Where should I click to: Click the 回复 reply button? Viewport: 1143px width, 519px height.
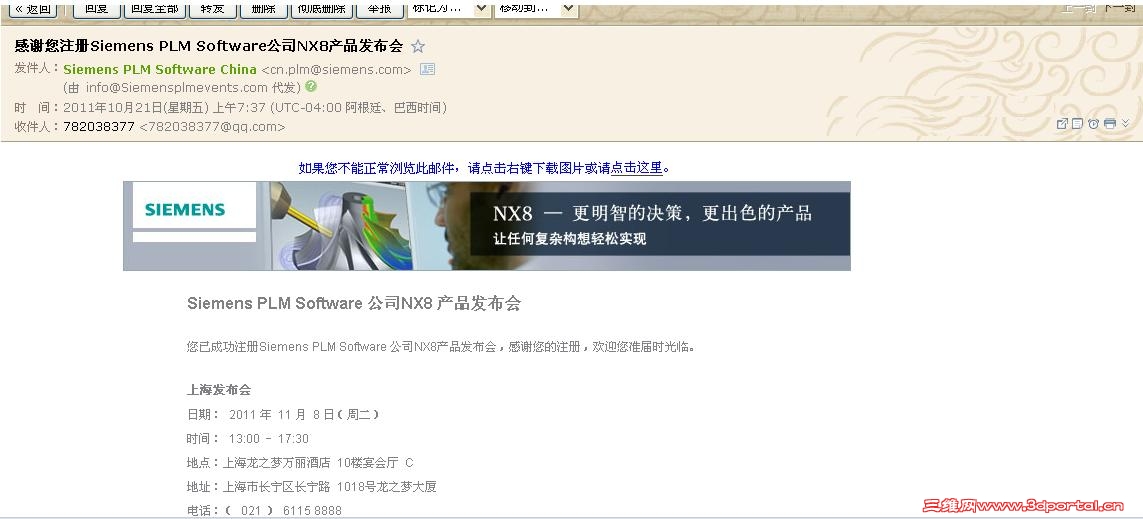(x=96, y=9)
